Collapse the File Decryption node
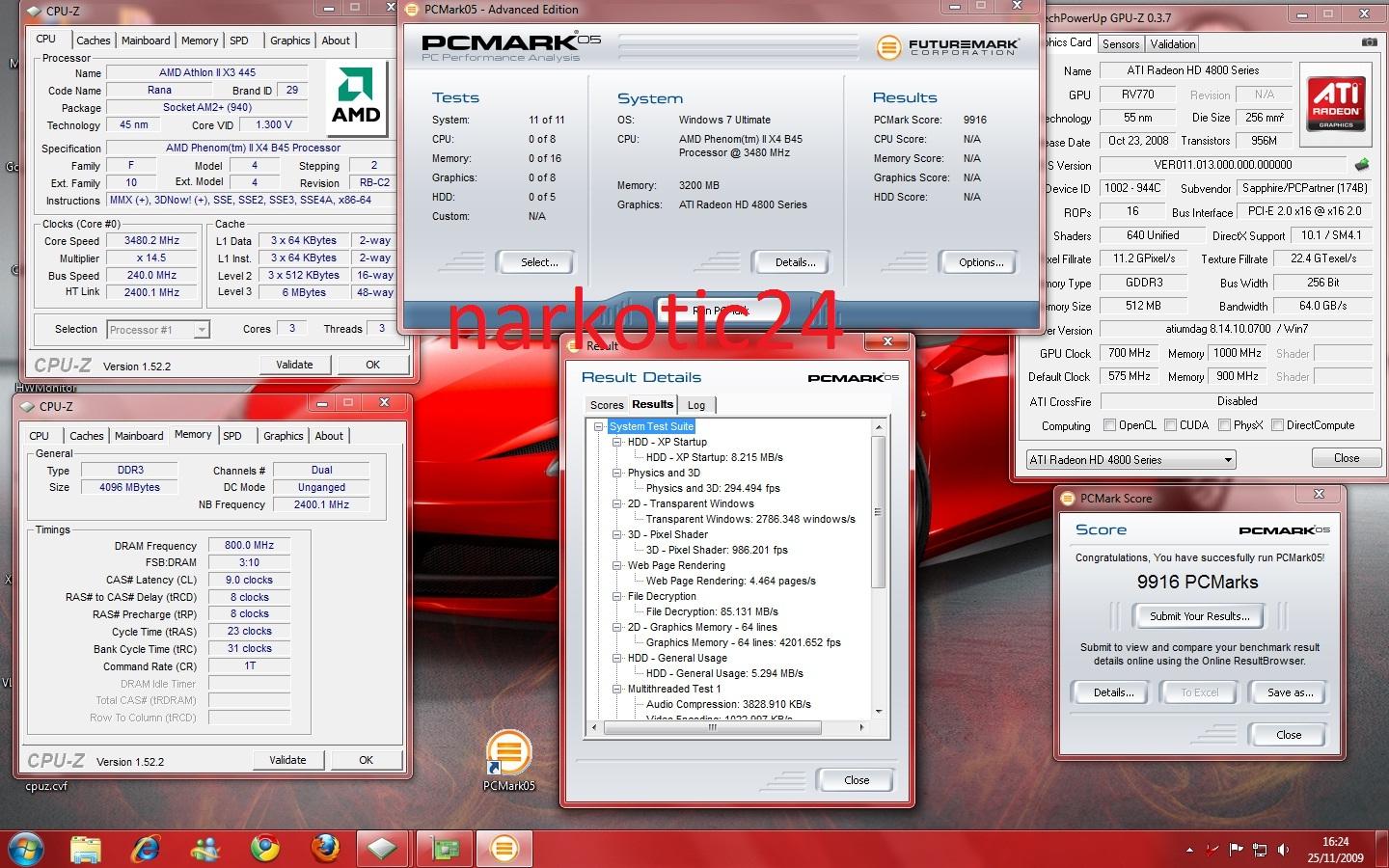 [617, 596]
